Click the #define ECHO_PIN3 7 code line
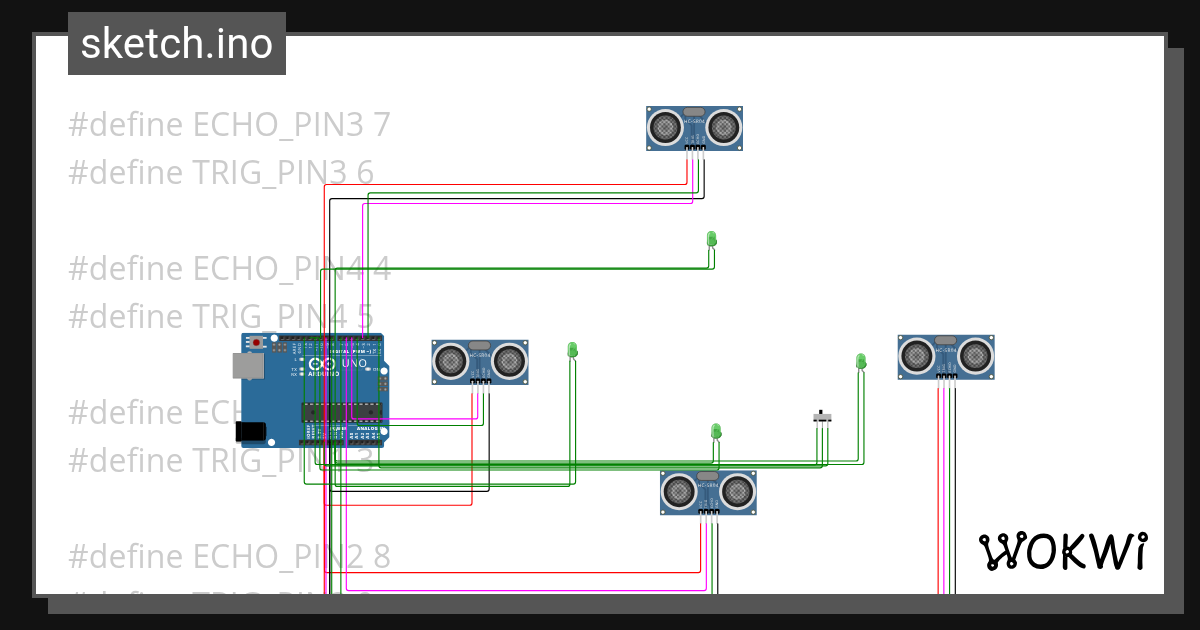1200x630 pixels. click(x=229, y=123)
